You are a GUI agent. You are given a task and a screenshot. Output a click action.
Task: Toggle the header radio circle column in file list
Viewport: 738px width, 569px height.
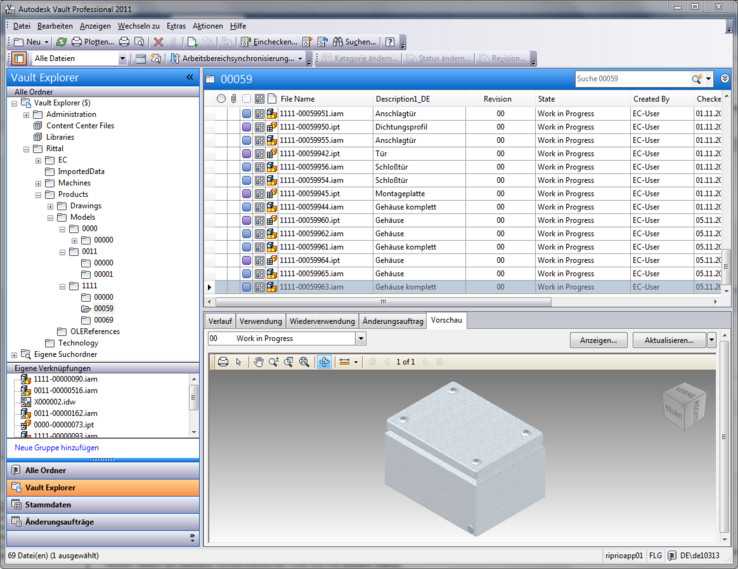point(221,99)
